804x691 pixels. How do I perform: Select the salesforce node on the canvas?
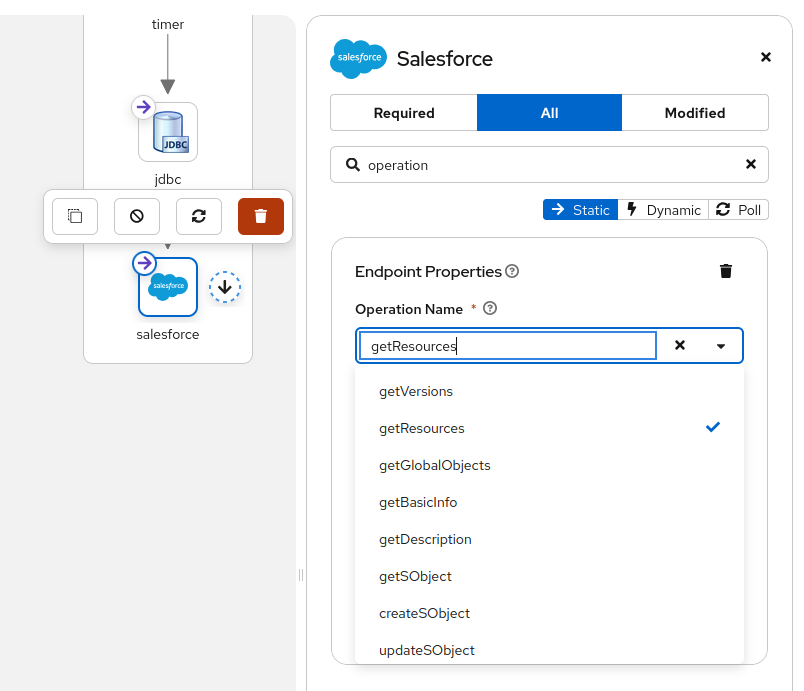point(167,287)
